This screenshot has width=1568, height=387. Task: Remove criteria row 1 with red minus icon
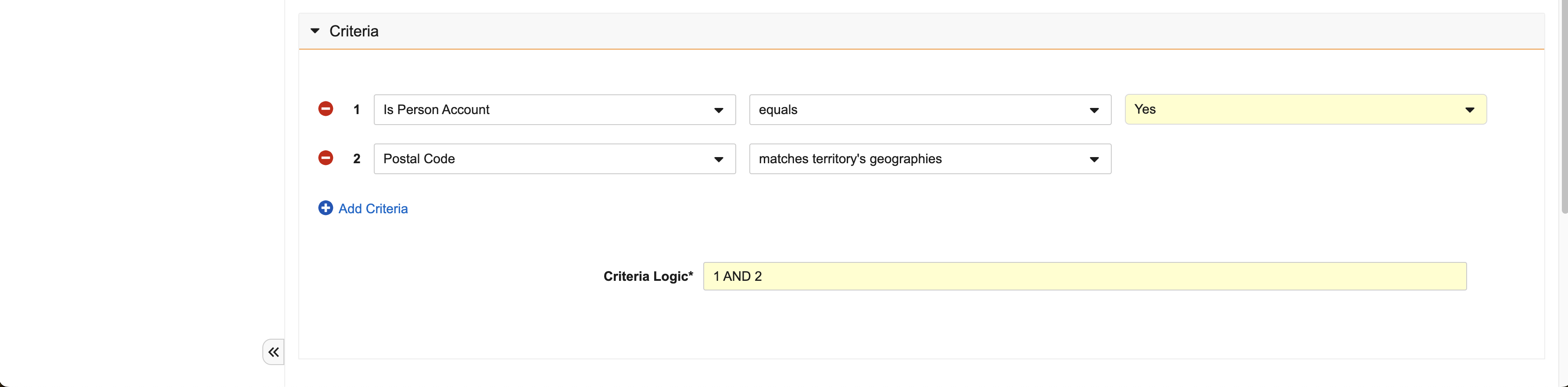326,109
